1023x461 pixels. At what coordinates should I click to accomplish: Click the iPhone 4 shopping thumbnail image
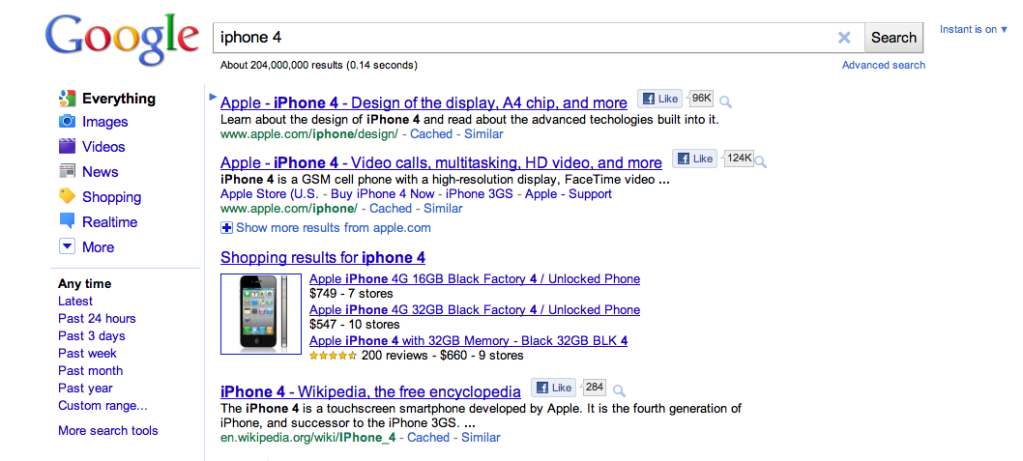[x=262, y=314]
